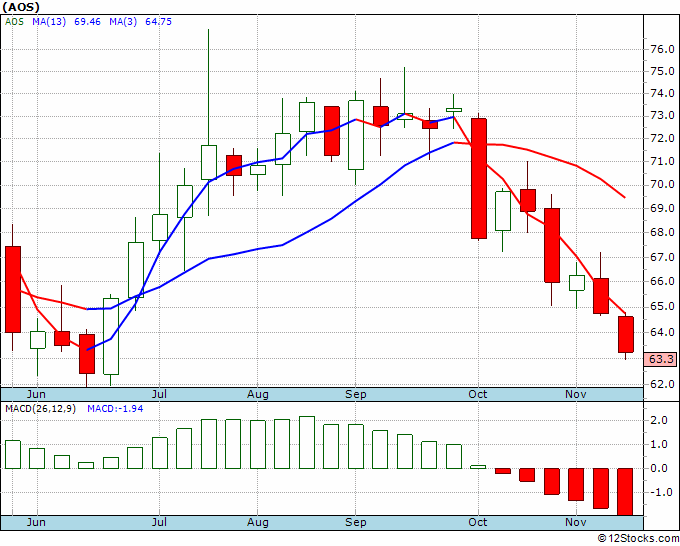Image resolution: width=680 pixels, height=546 pixels.
Task: Select Aug on the price chart time axis
Action: [x=258, y=394]
